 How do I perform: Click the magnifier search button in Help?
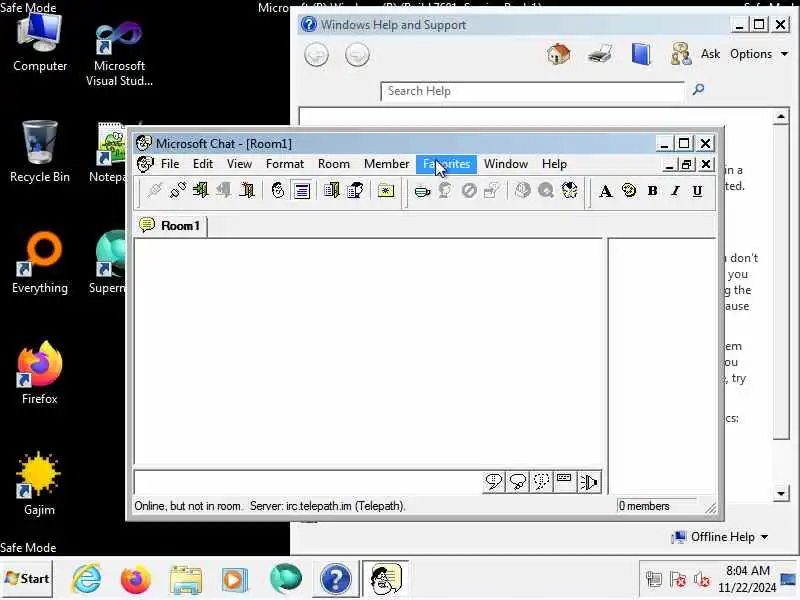[x=698, y=90]
